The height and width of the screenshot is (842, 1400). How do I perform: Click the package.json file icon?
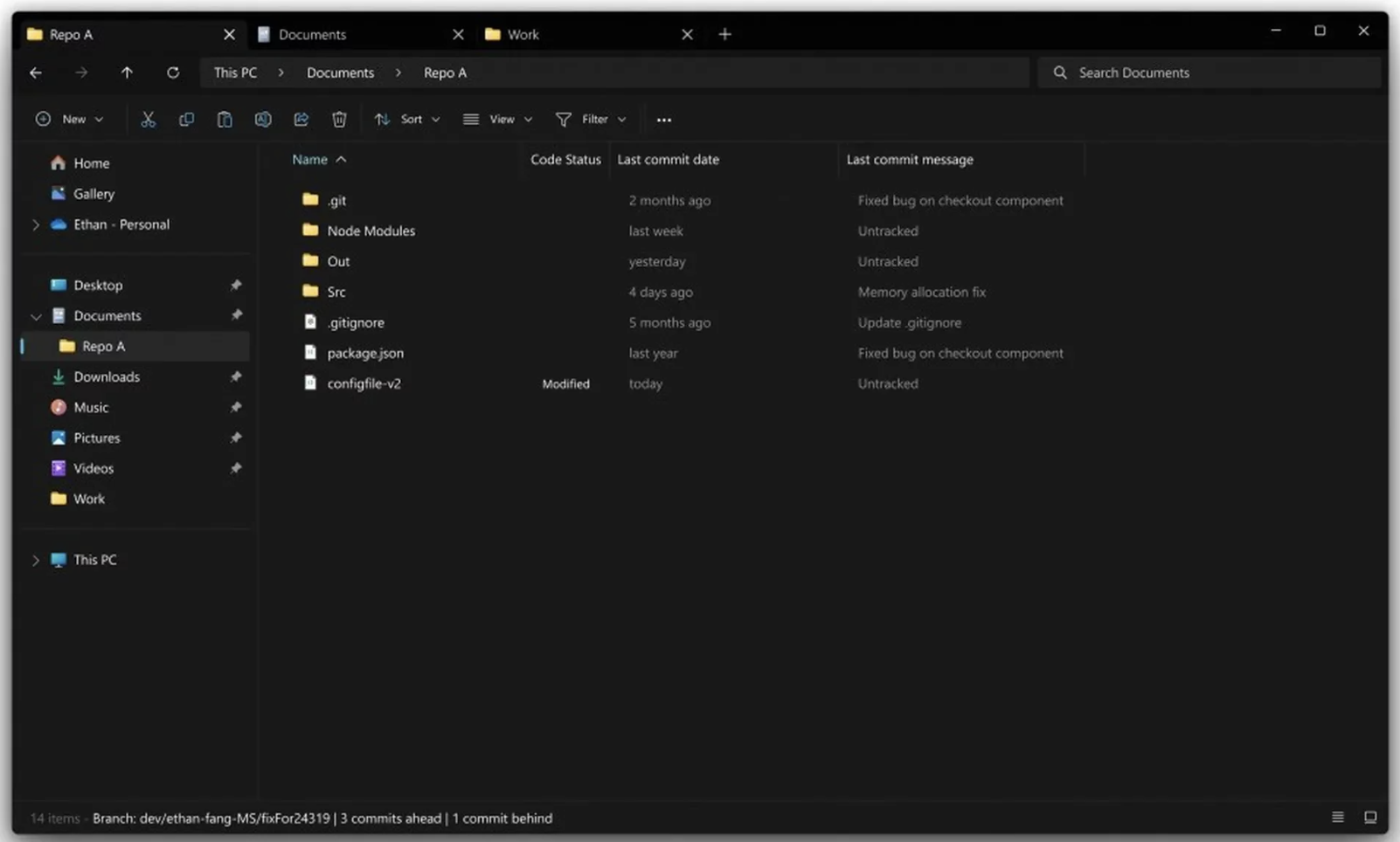pos(310,352)
